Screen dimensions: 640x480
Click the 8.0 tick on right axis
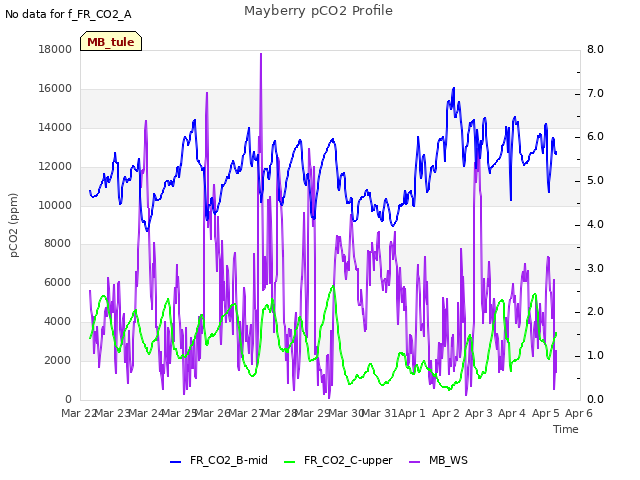595,49
